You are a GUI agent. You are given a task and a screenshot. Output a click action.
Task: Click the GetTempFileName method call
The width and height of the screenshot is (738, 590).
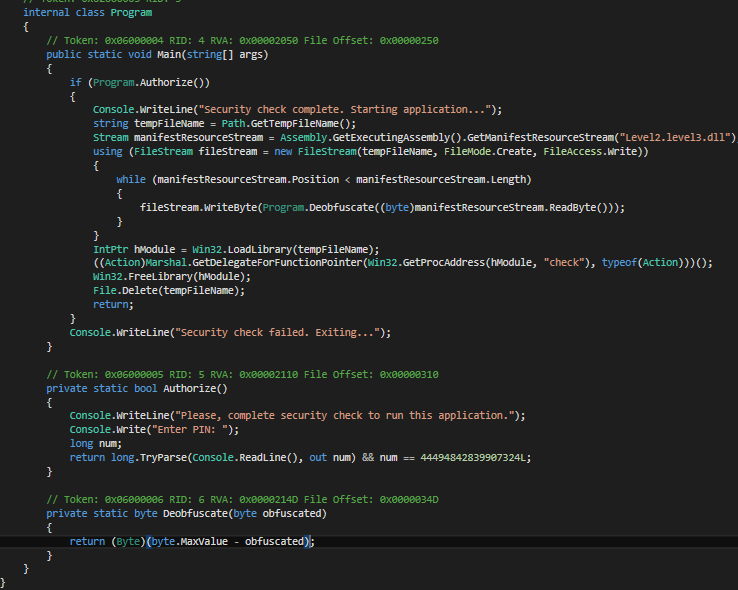(x=297, y=124)
